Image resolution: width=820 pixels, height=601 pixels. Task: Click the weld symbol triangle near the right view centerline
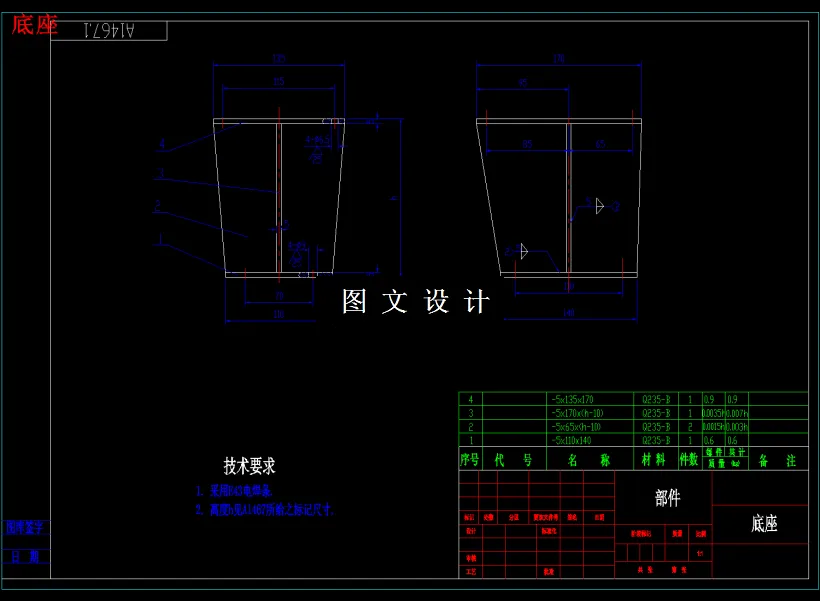coord(599,207)
